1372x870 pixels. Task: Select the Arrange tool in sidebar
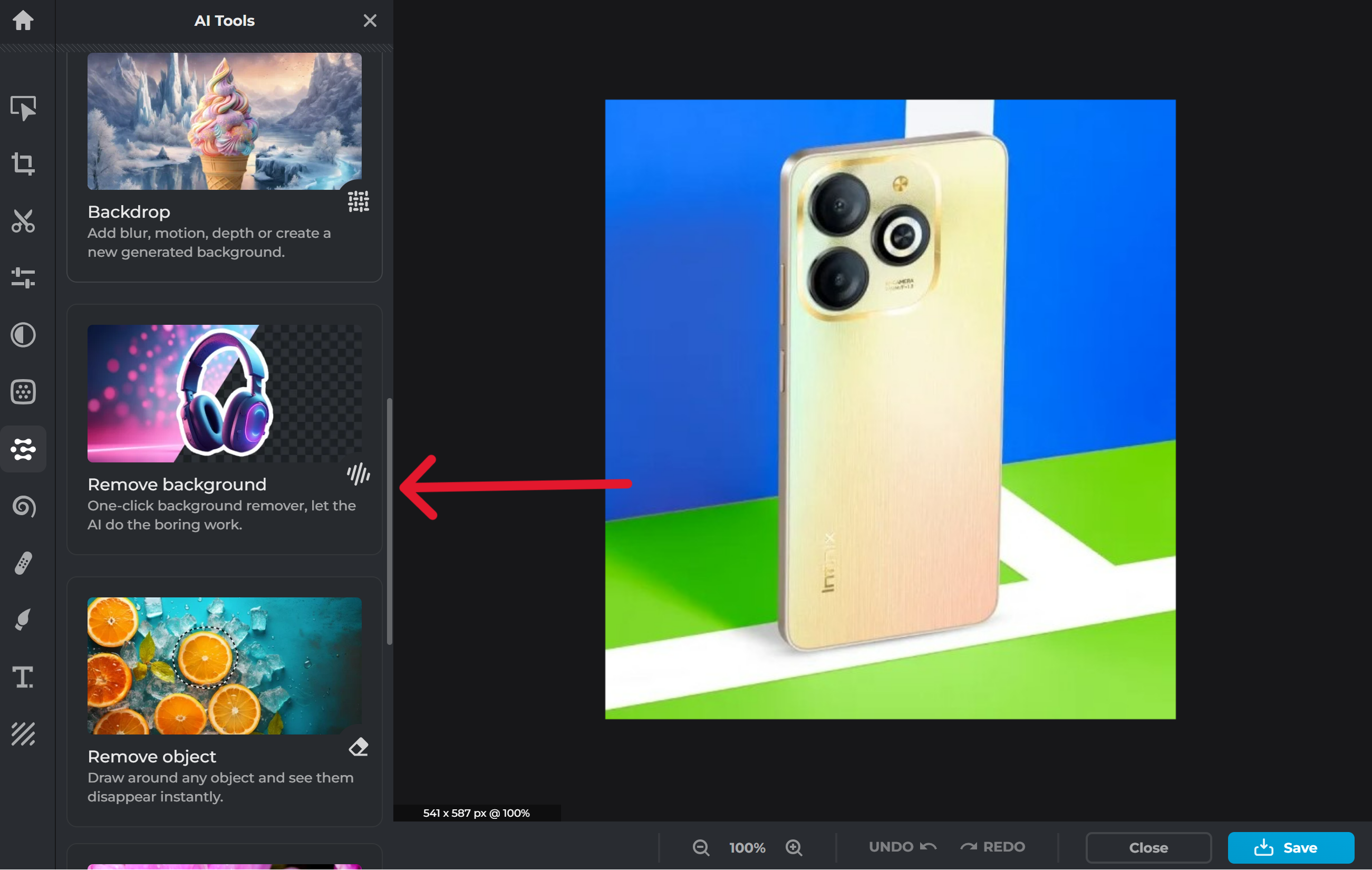[23, 107]
